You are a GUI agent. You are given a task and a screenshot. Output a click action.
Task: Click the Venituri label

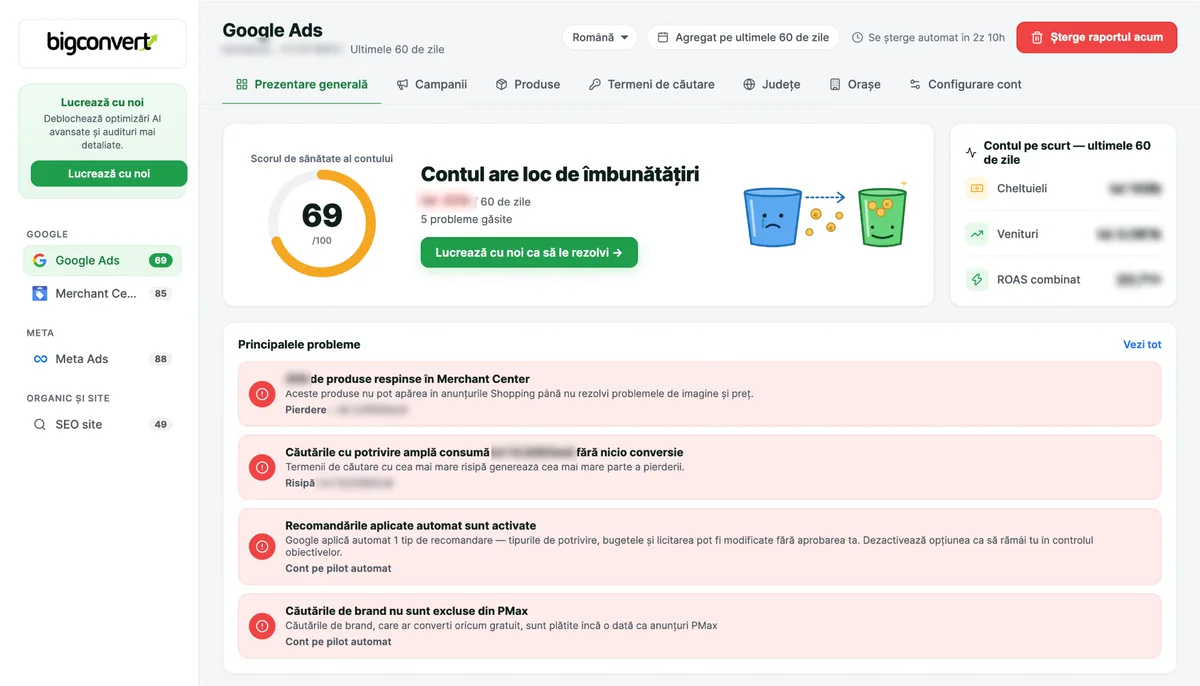(x=1018, y=234)
